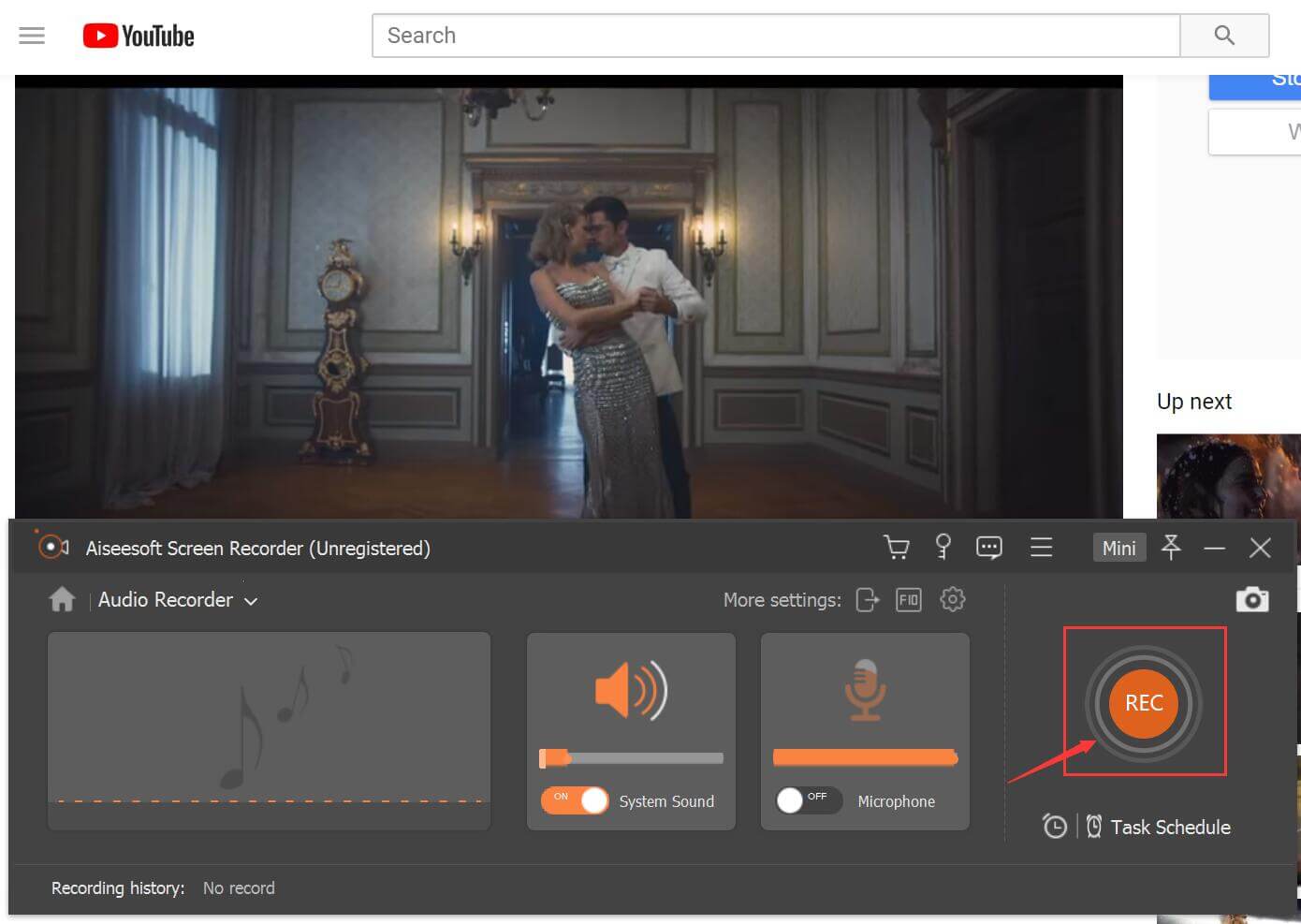This screenshot has height=924, width=1301.
Task: Turn off the System Sound toggle
Action: click(575, 800)
